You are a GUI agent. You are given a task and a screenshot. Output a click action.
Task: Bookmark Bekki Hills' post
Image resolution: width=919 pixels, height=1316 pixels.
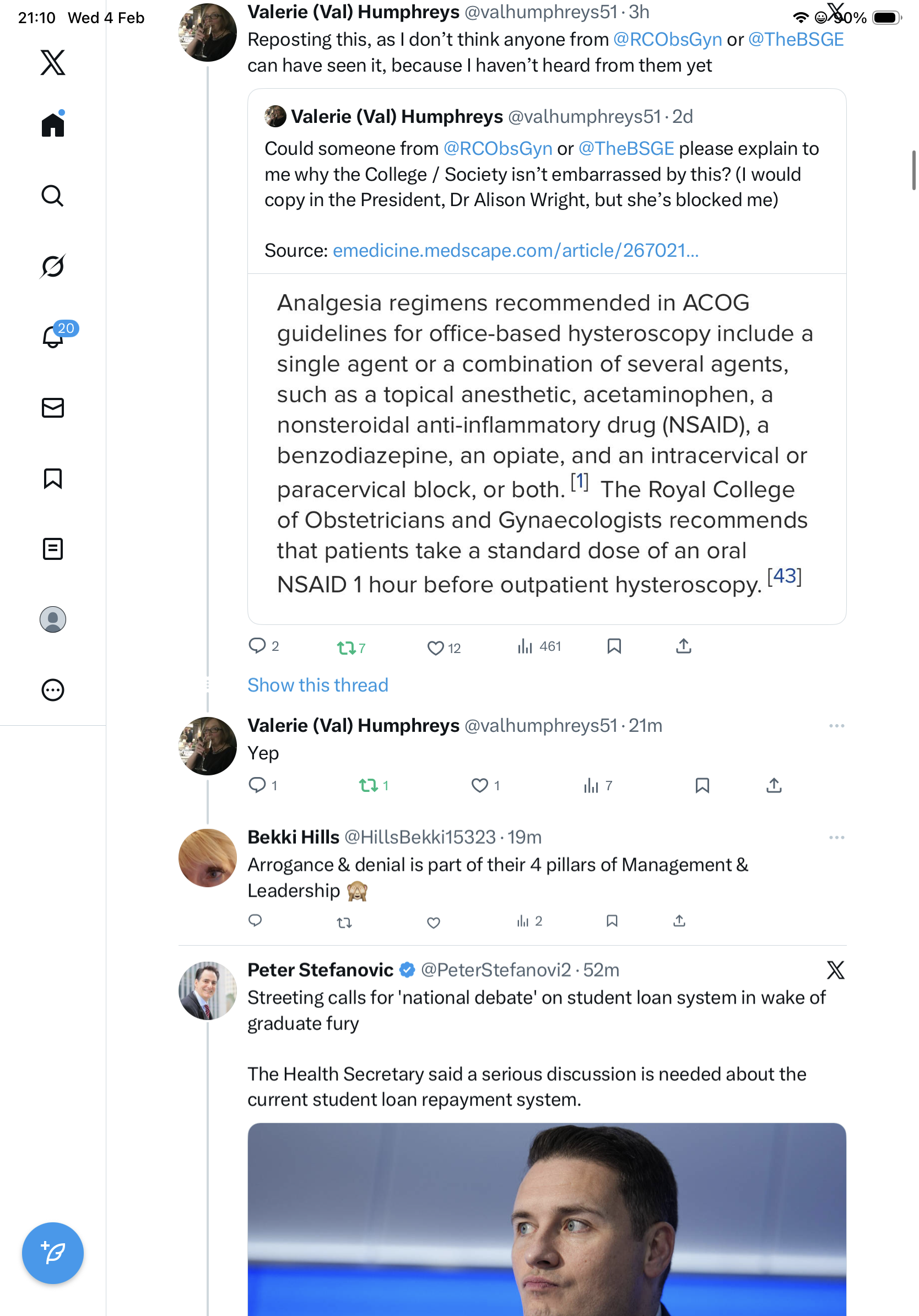(x=612, y=920)
